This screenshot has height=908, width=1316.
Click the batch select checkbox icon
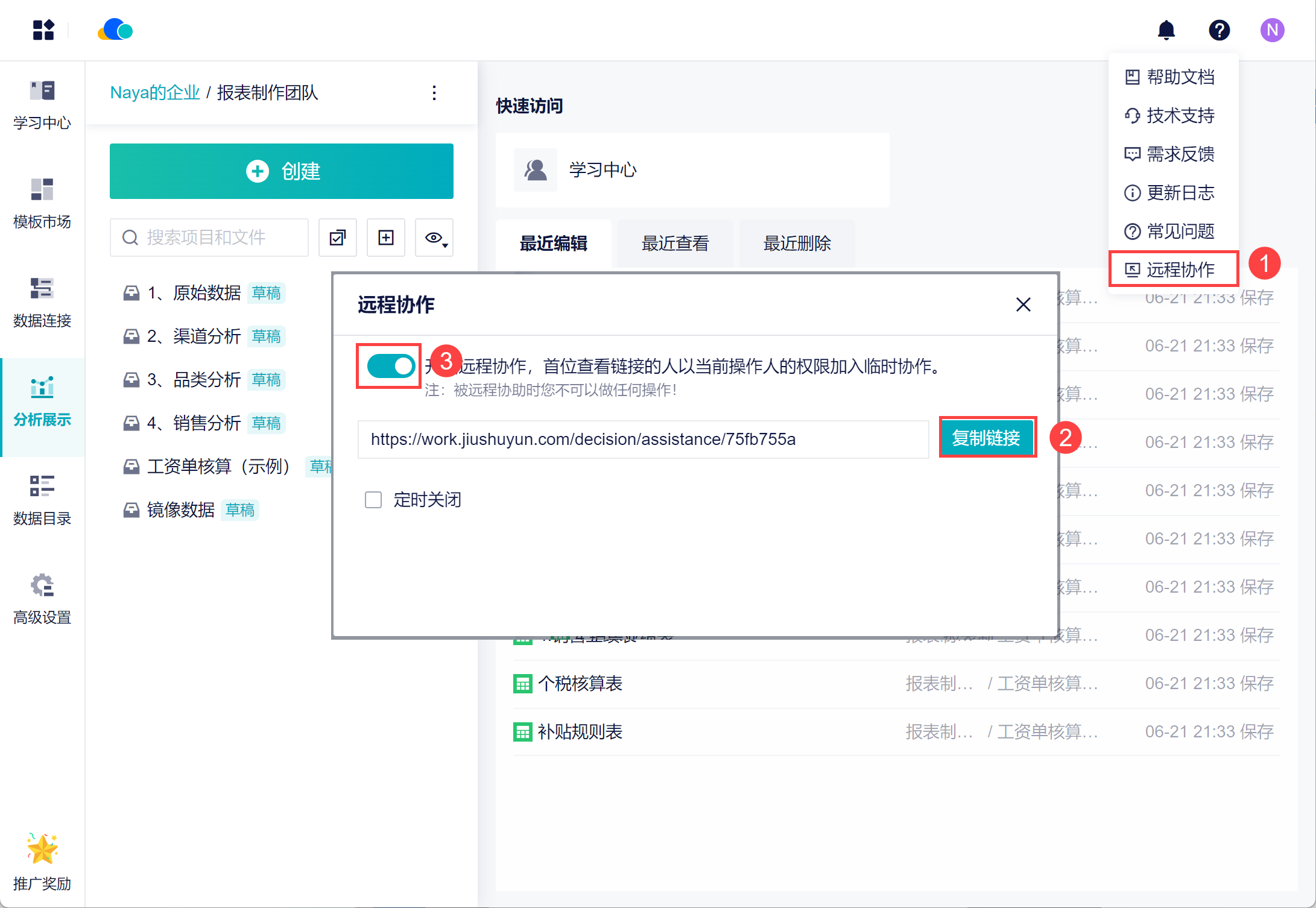(x=338, y=238)
